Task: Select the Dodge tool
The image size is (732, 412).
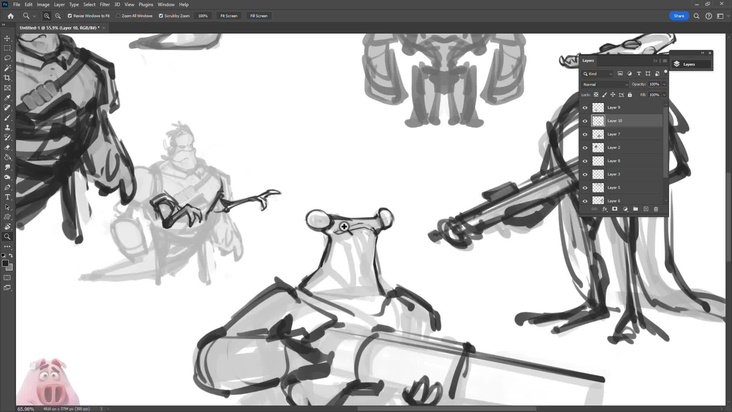Action: tap(7, 177)
